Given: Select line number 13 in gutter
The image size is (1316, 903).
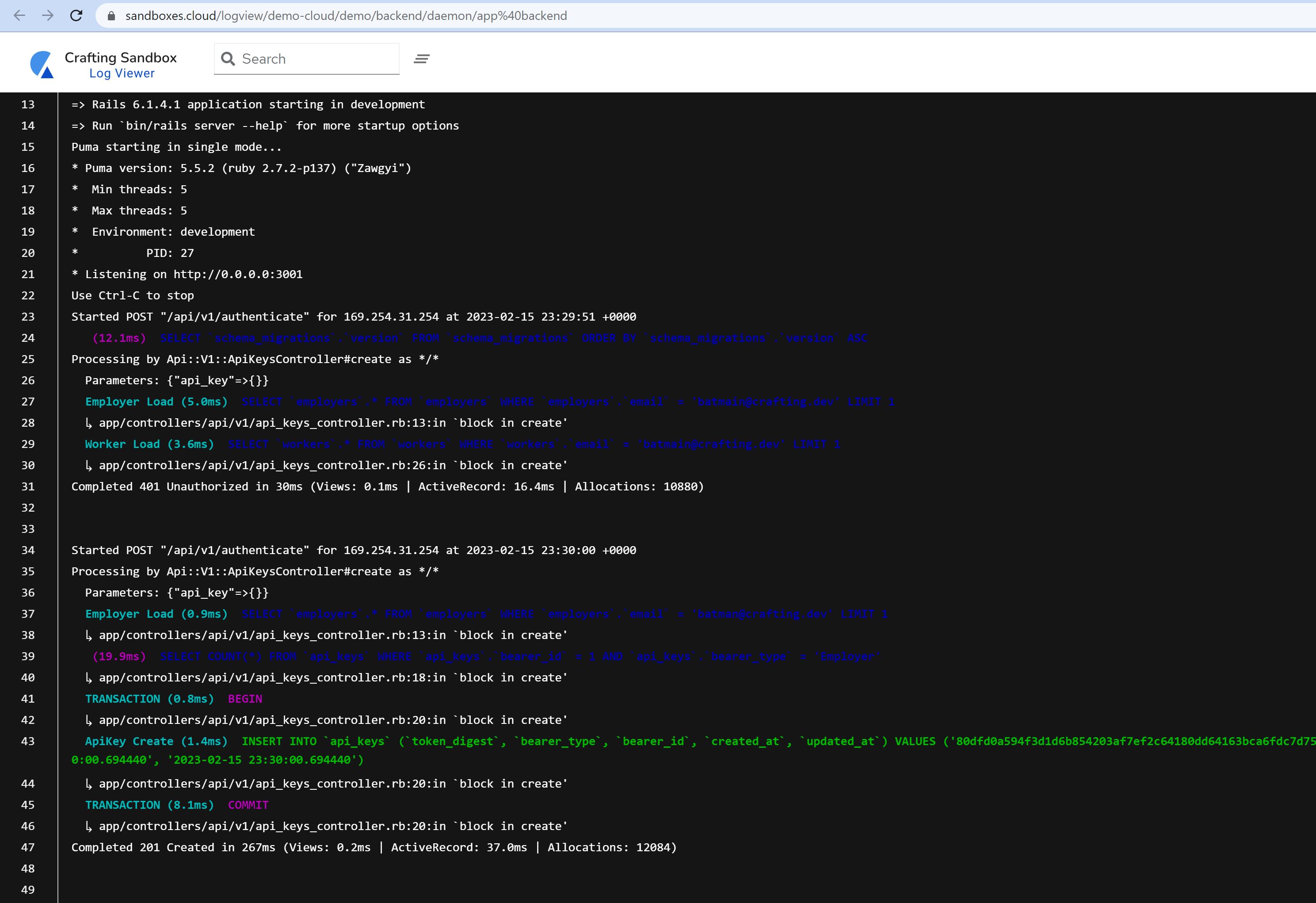Looking at the screenshot, I should (x=28, y=105).
